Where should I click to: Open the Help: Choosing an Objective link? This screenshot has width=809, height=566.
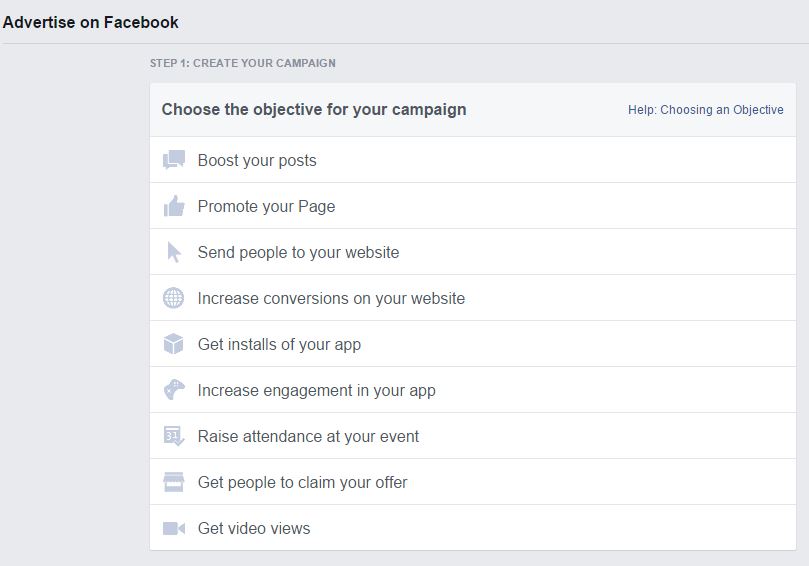(x=705, y=110)
